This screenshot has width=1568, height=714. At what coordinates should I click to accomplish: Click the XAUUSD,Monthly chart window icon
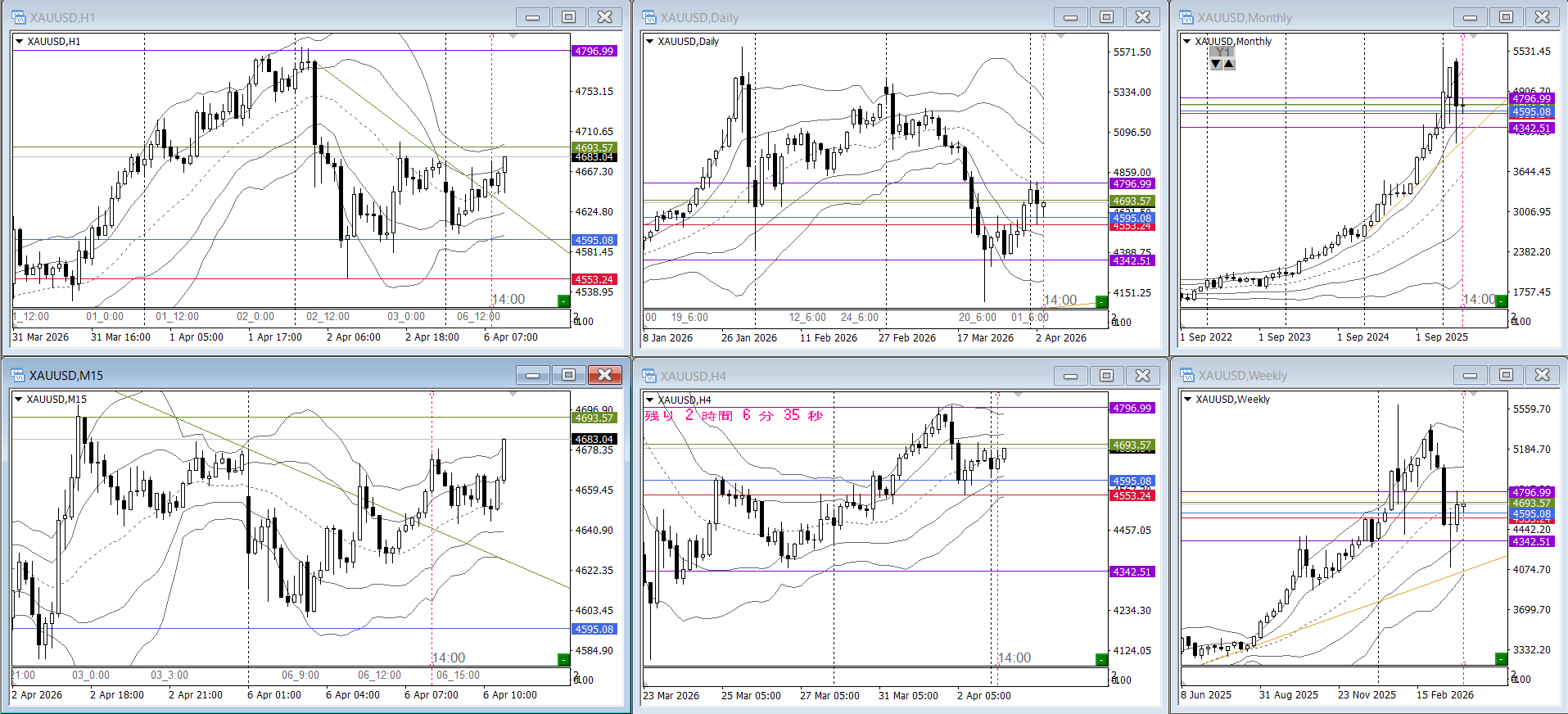pyautogui.click(x=1186, y=17)
